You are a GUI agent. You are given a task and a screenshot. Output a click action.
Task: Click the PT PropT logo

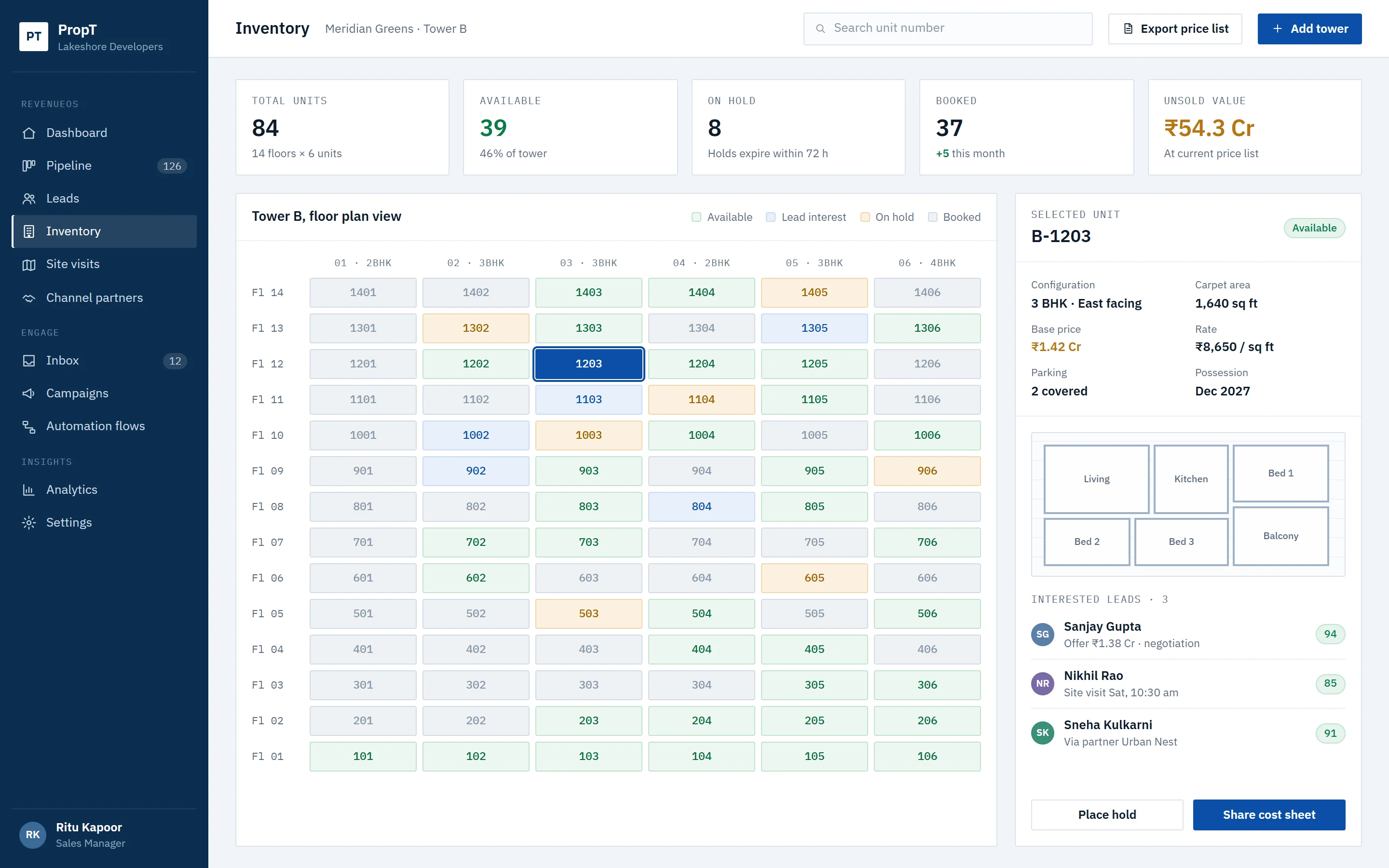(x=33, y=37)
